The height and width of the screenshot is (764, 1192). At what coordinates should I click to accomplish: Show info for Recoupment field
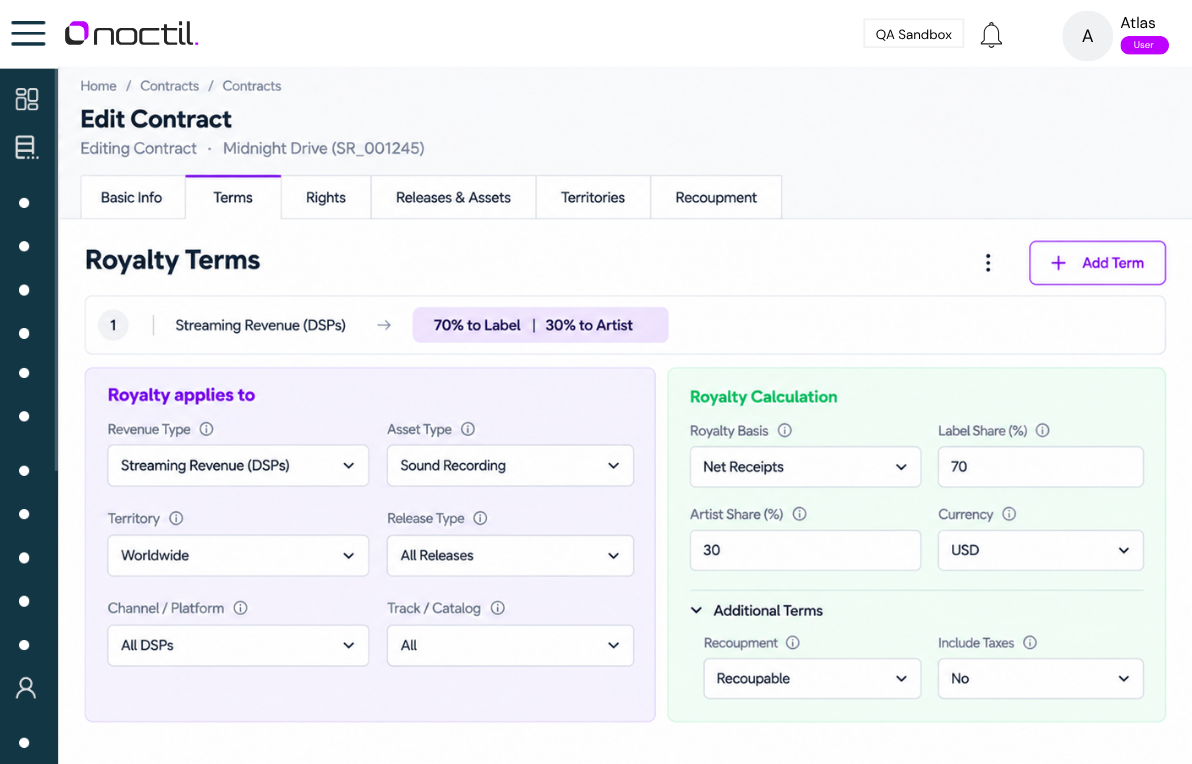pyautogui.click(x=792, y=643)
